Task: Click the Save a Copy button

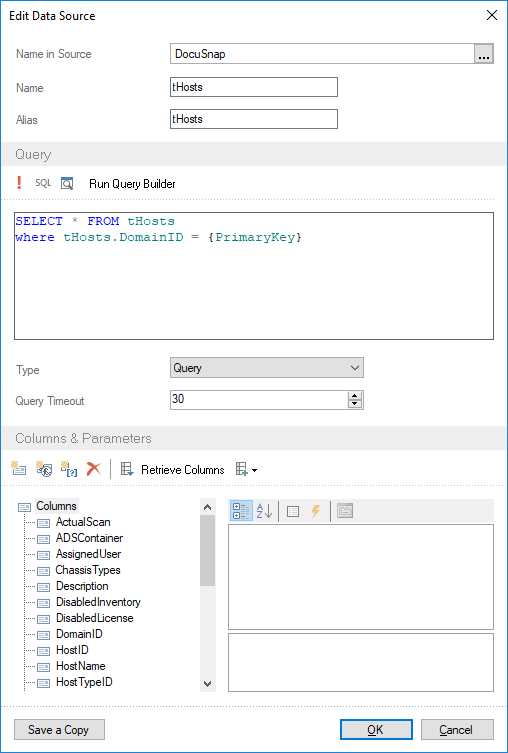Action: pos(59,729)
